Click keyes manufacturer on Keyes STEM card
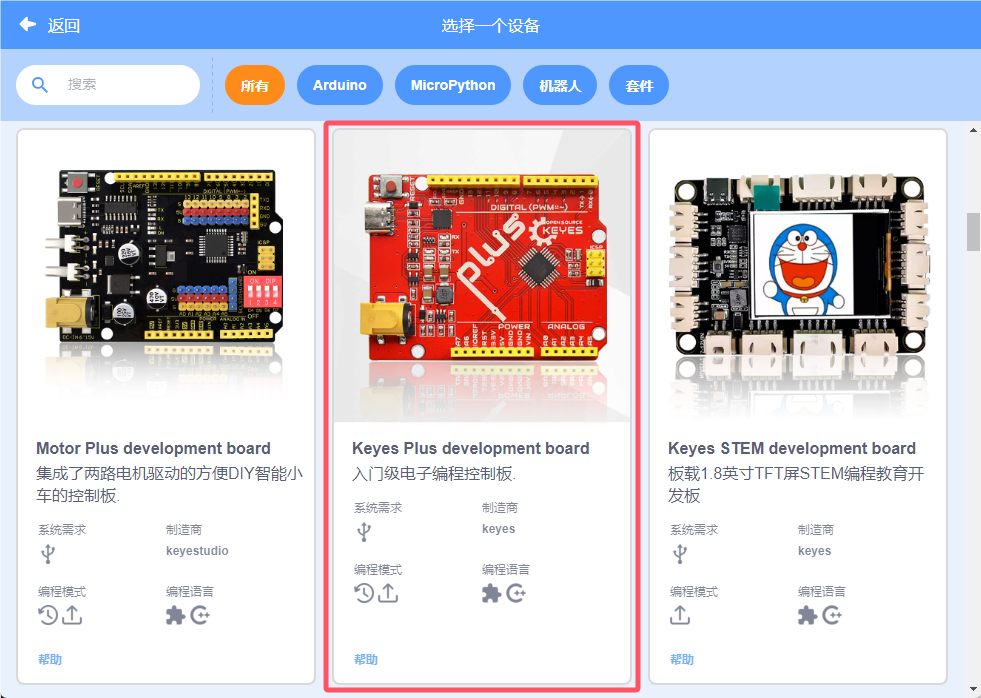981x698 pixels. coord(815,551)
